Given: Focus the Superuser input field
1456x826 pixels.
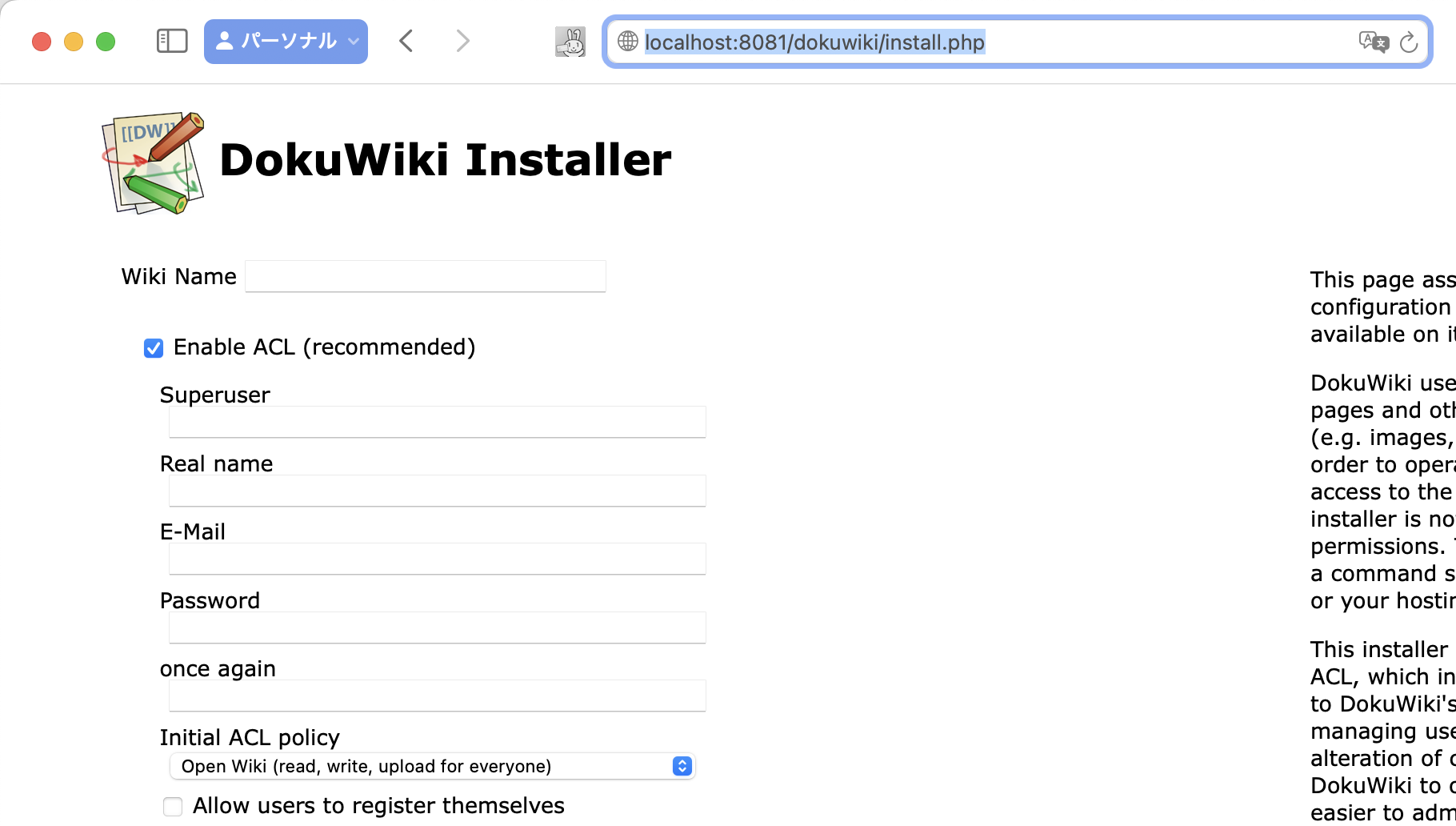Looking at the screenshot, I should (438, 422).
